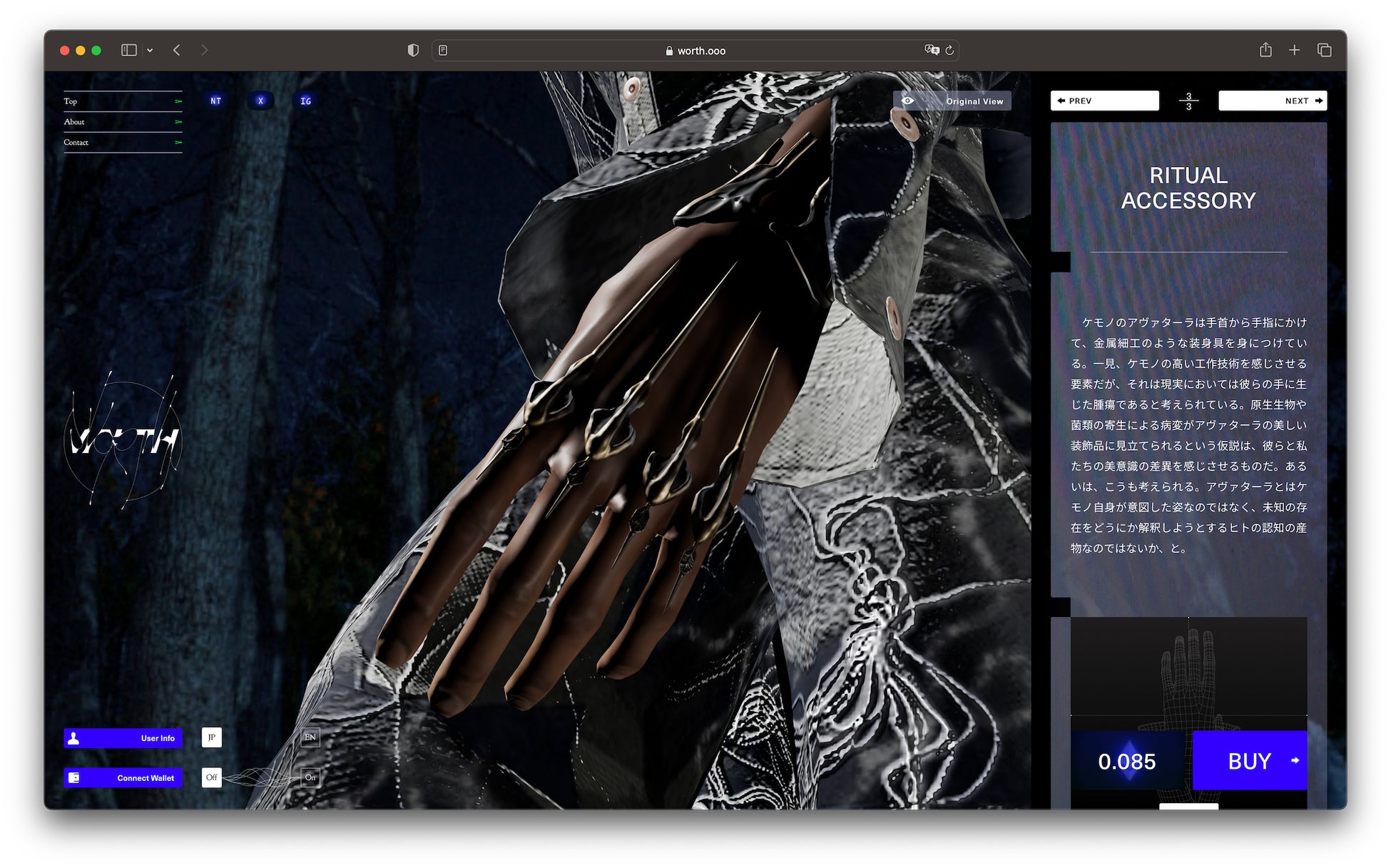1391x868 pixels.
Task: Show tab overview icon
Action: [1324, 50]
